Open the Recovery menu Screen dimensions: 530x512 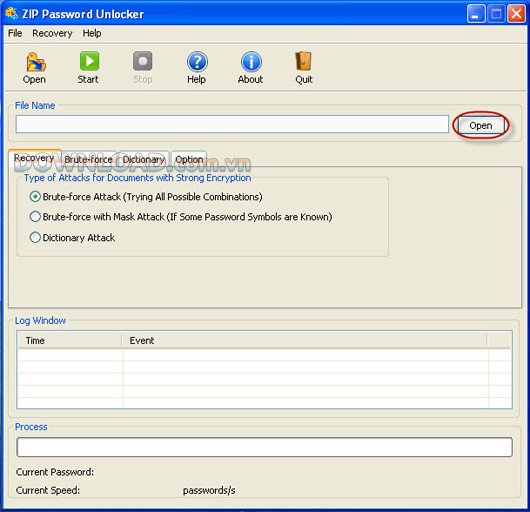pos(52,33)
